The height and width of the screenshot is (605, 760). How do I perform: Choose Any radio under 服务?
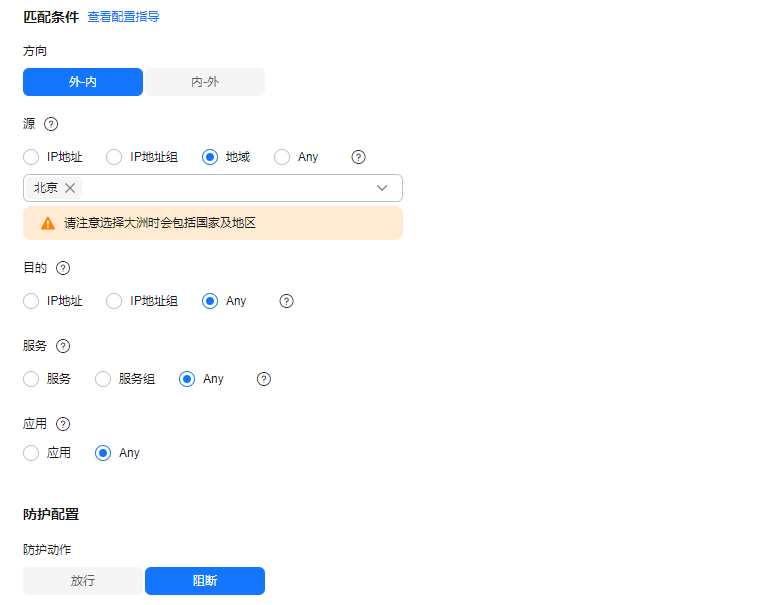187,379
